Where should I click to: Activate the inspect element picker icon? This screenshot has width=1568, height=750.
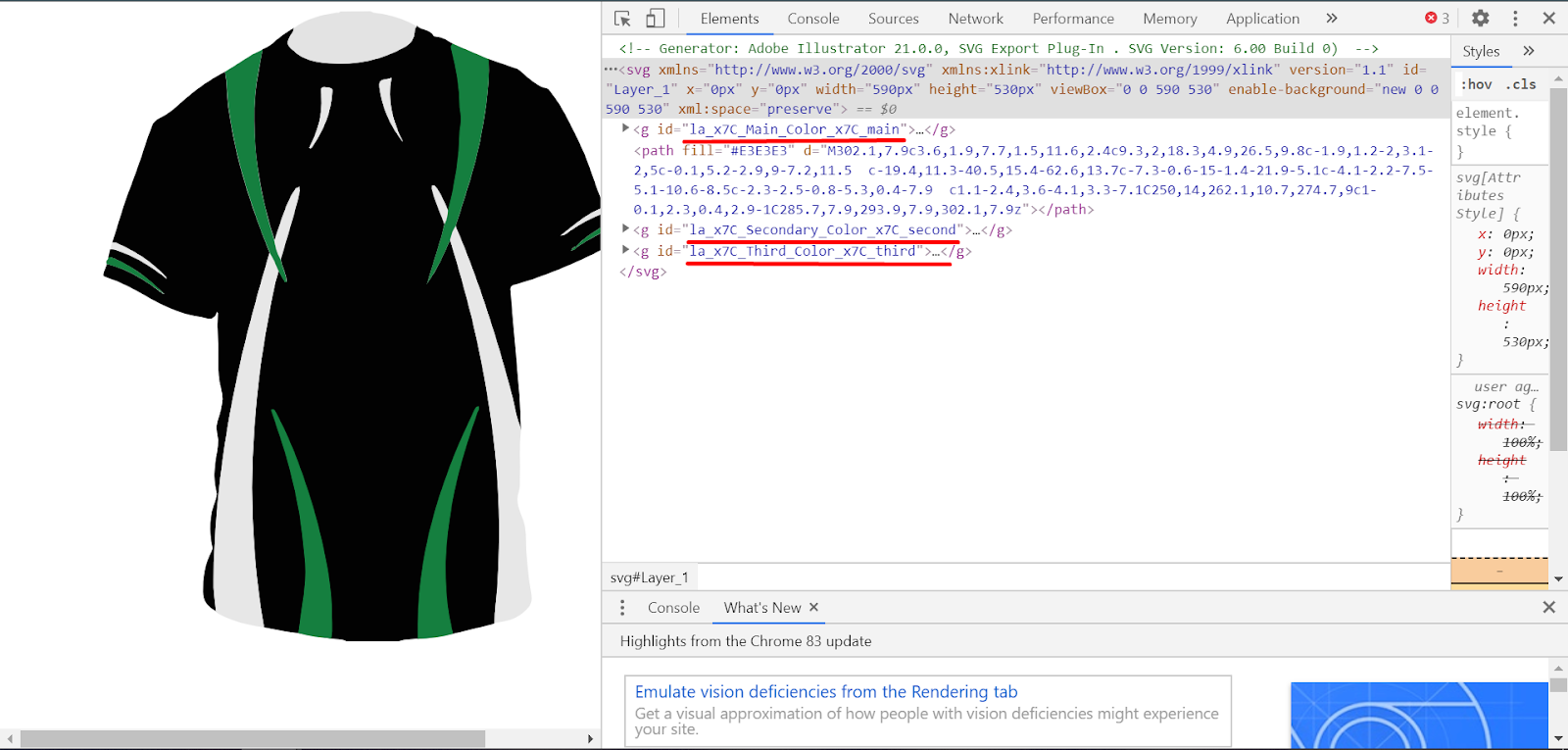click(x=622, y=19)
